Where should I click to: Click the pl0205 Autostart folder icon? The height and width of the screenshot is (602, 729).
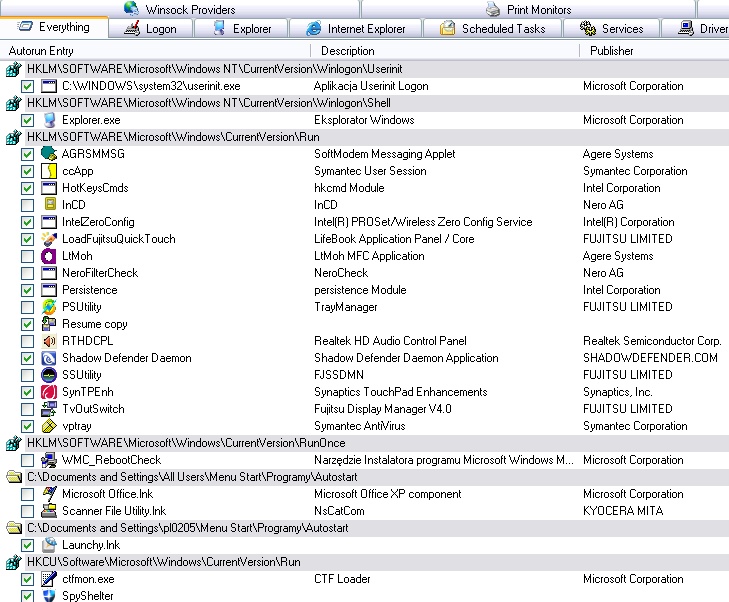coord(14,528)
